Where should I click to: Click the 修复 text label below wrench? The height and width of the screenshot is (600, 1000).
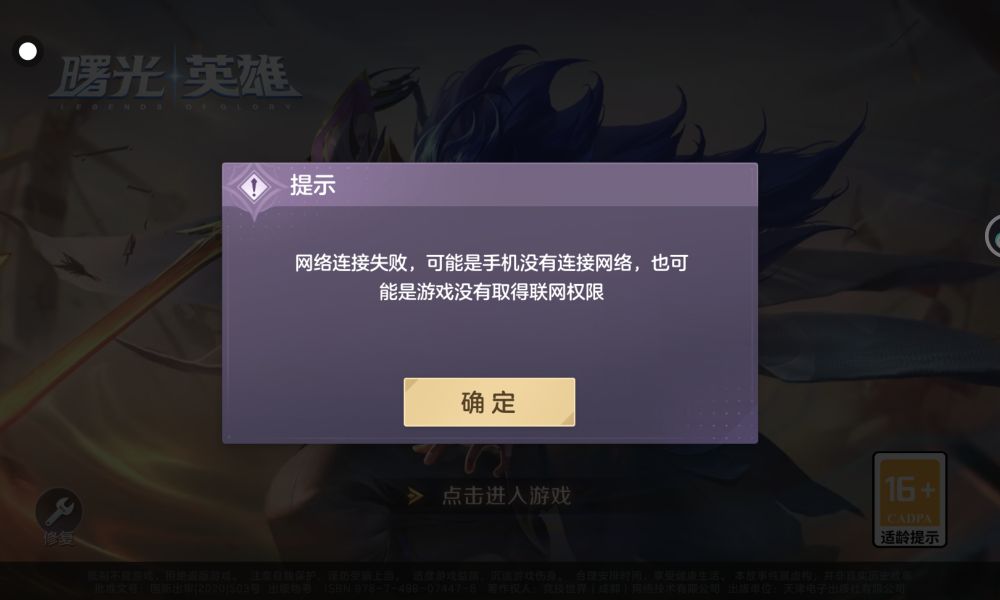(58, 539)
